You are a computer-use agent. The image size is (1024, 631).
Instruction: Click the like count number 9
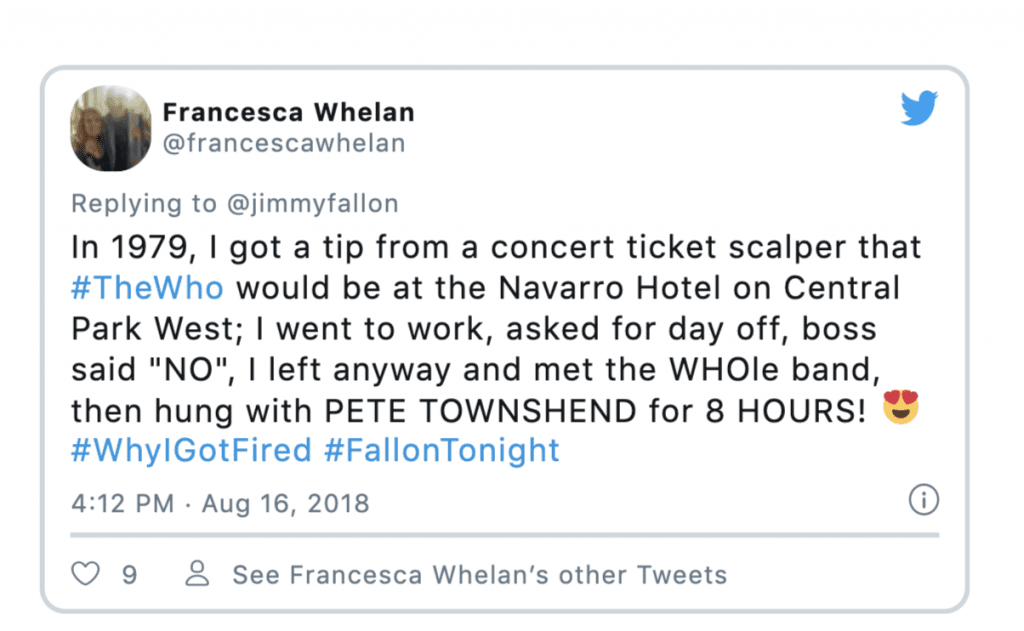pyautogui.click(x=129, y=575)
